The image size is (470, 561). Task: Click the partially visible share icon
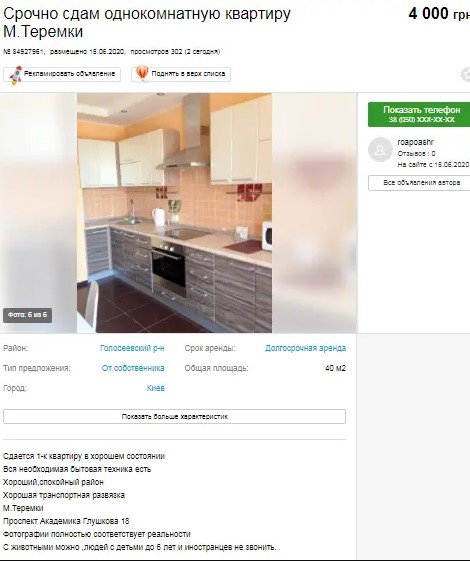466,75
